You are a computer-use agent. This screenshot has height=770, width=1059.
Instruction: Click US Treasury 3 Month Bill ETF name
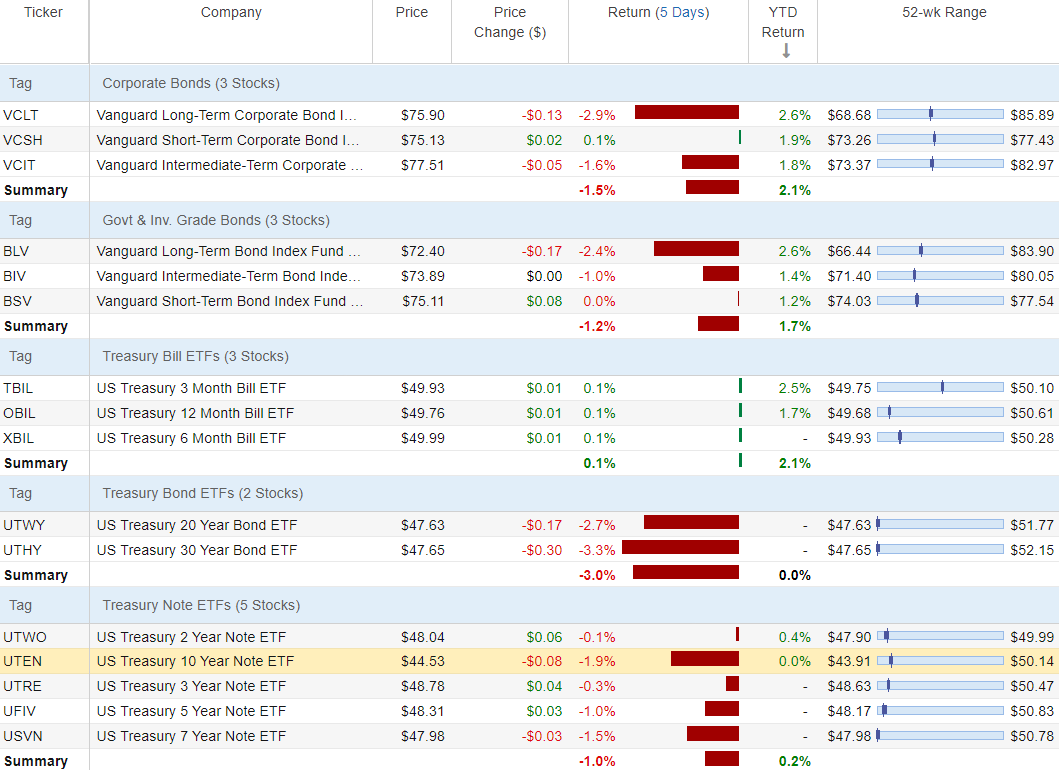[x=191, y=388]
